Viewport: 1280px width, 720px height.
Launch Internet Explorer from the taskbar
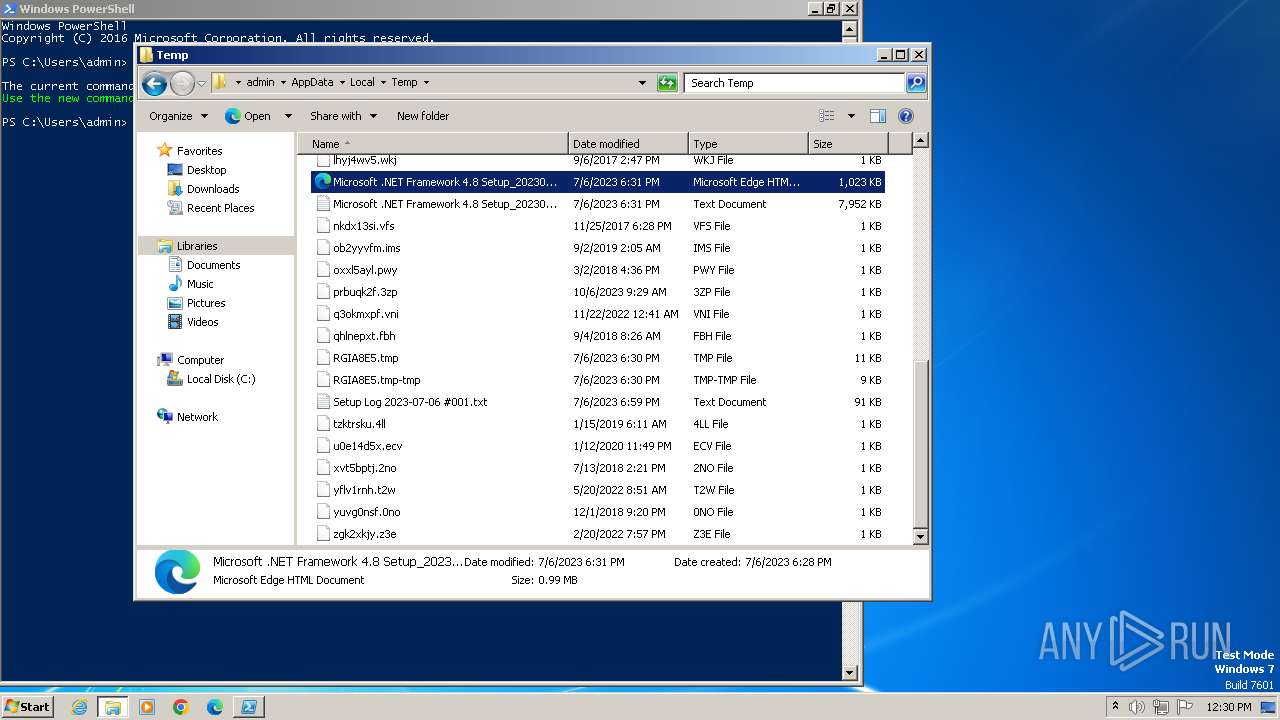[x=79, y=707]
